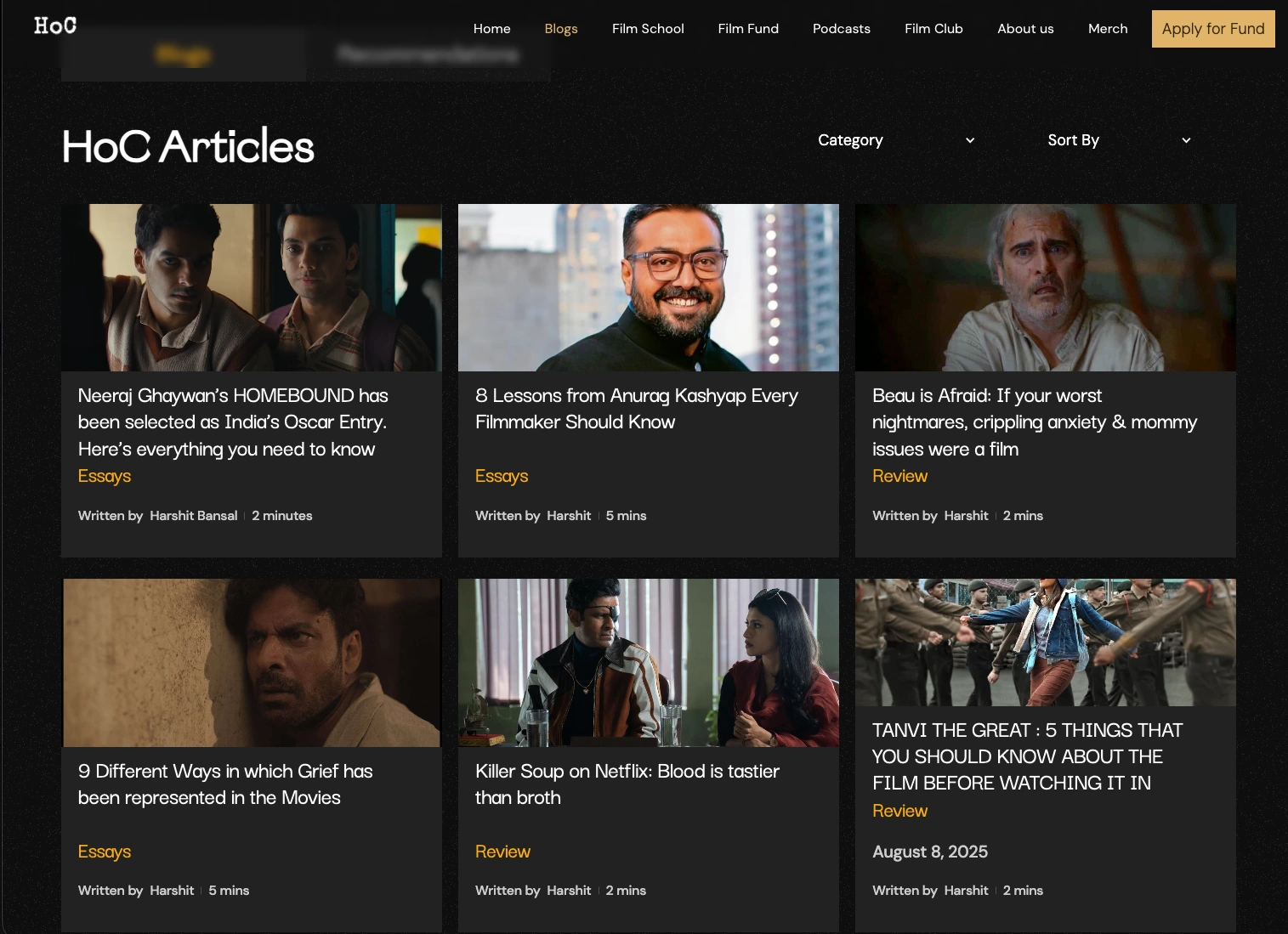Open the grief article thumbnail image

coord(252,663)
